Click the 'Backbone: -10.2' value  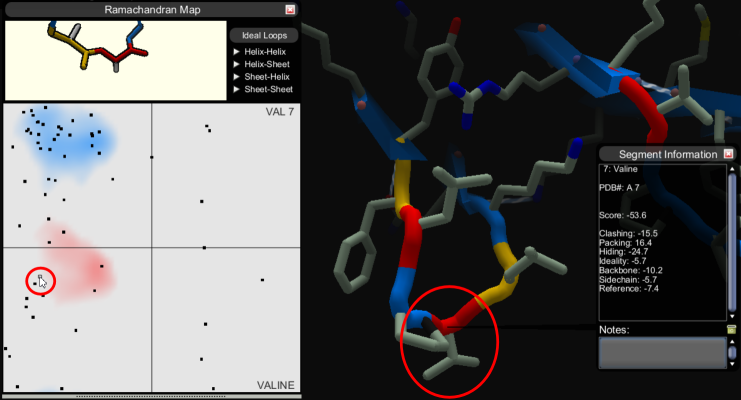coord(630,270)
